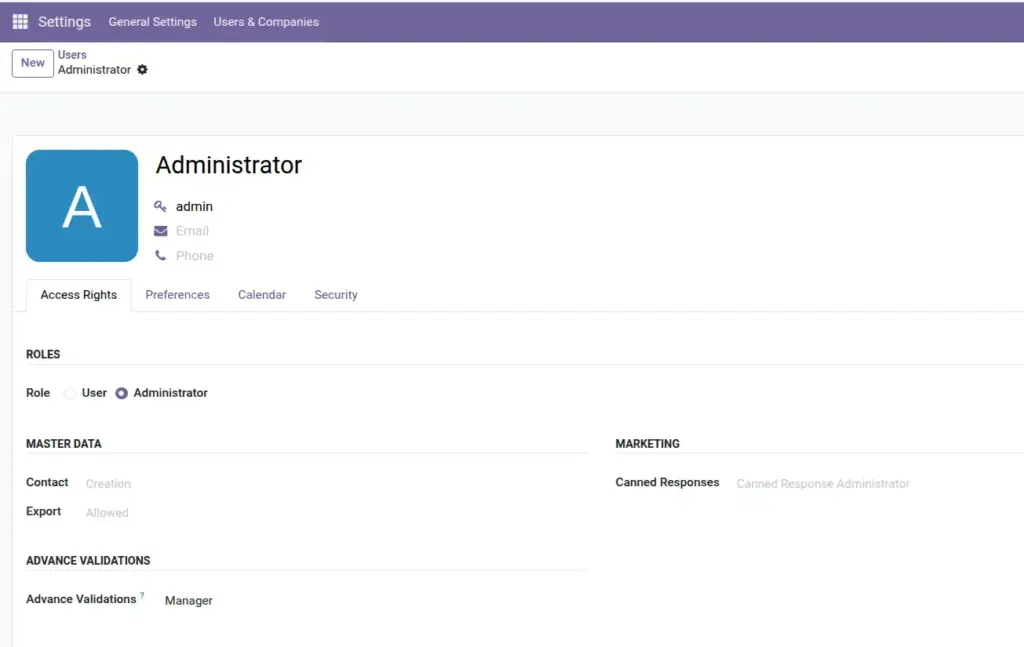The height and width of the screenshot is (647, 1024).
Task: Switch to the Calendar tab
Action: click(262, 295)
